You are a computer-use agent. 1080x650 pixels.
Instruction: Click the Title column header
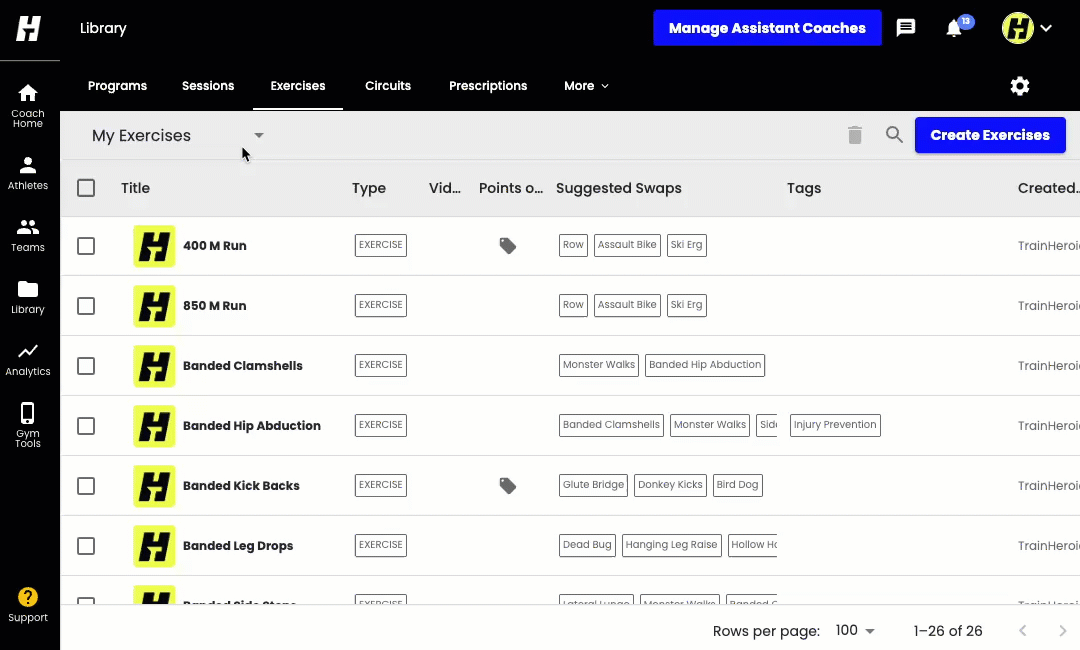tap(136, 188)
